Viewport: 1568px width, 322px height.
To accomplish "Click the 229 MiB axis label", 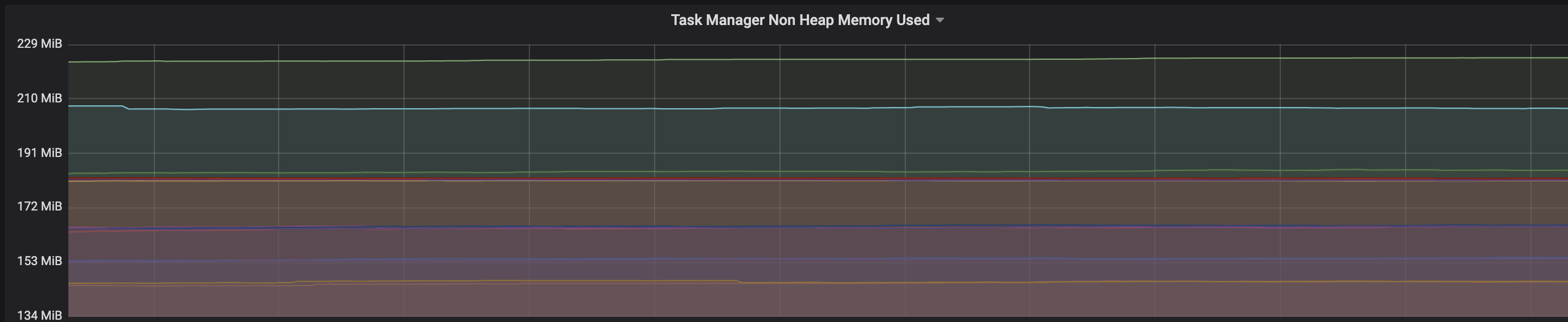I will pyautogui.click(x=39, y=44).
